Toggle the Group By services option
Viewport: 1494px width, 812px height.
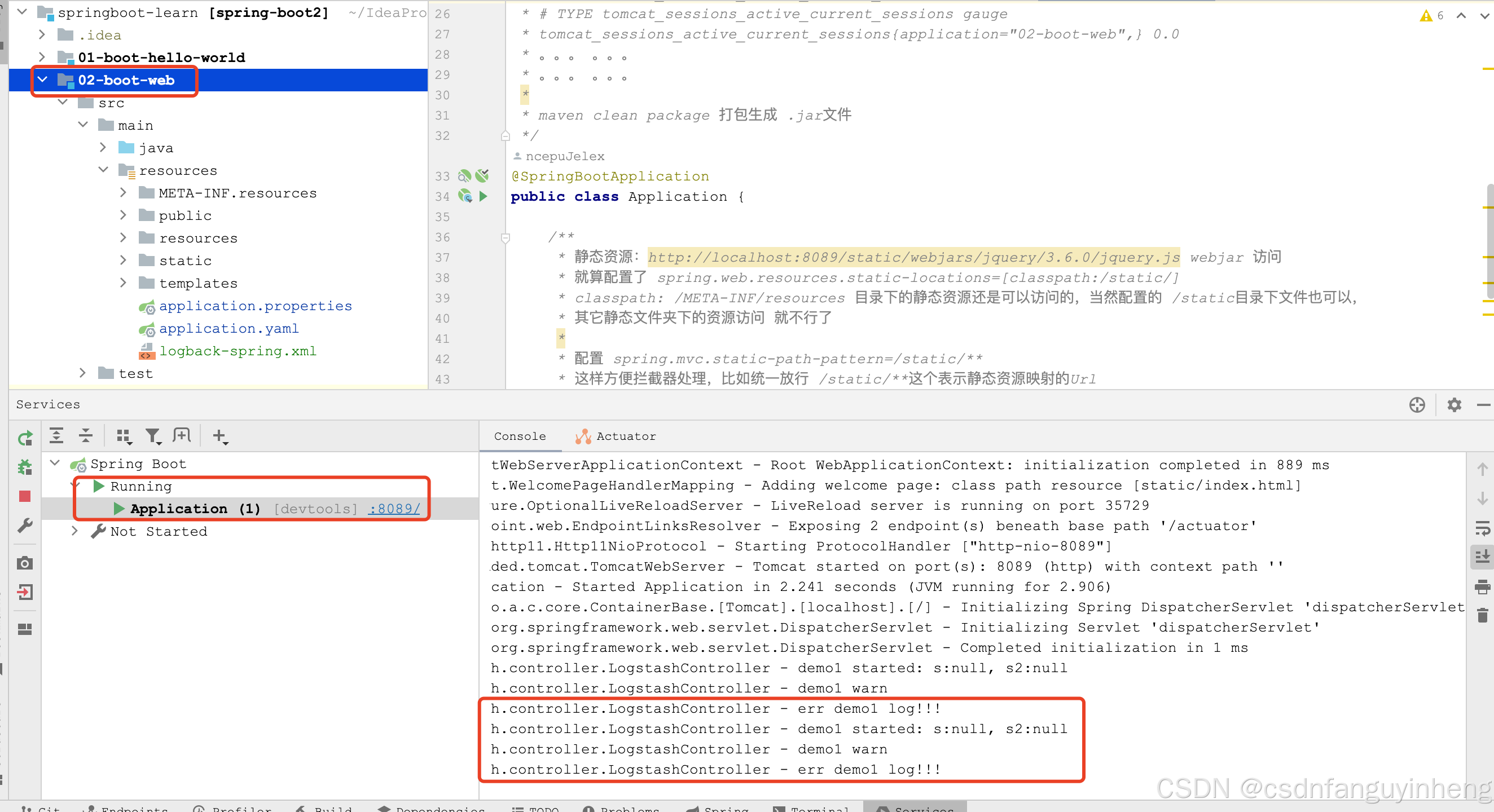124,436
